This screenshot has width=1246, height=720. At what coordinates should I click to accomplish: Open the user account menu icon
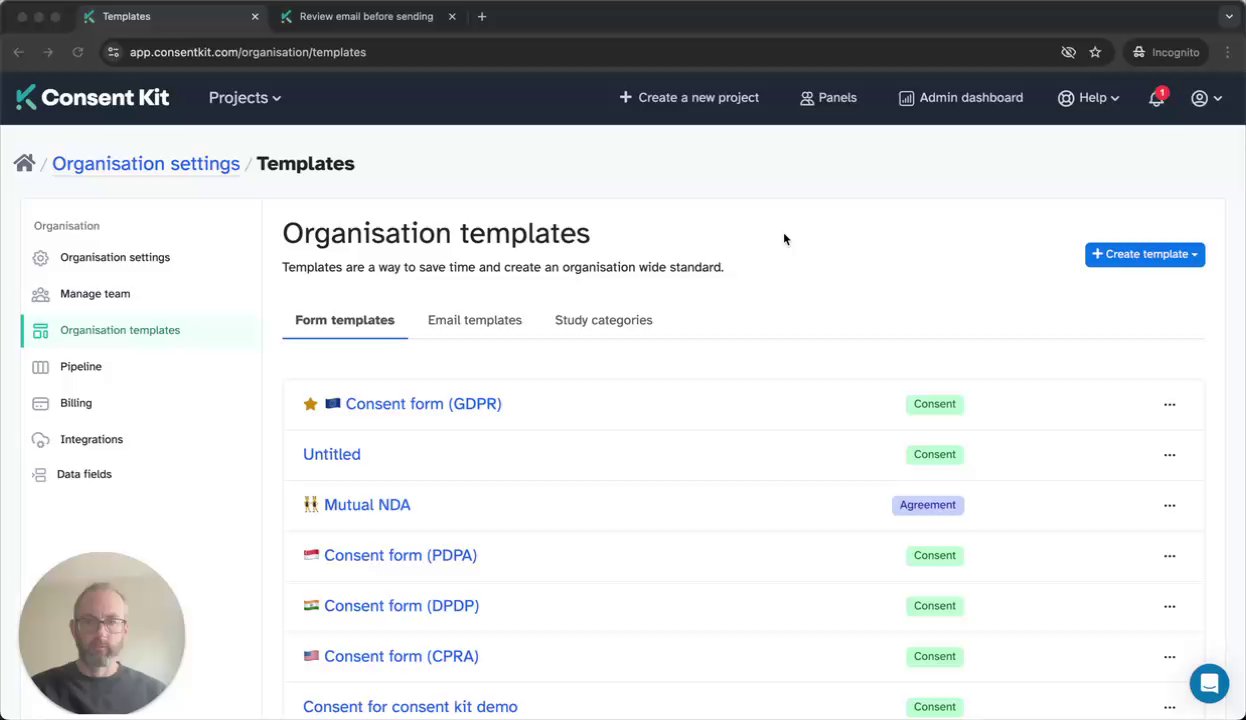1206,98
